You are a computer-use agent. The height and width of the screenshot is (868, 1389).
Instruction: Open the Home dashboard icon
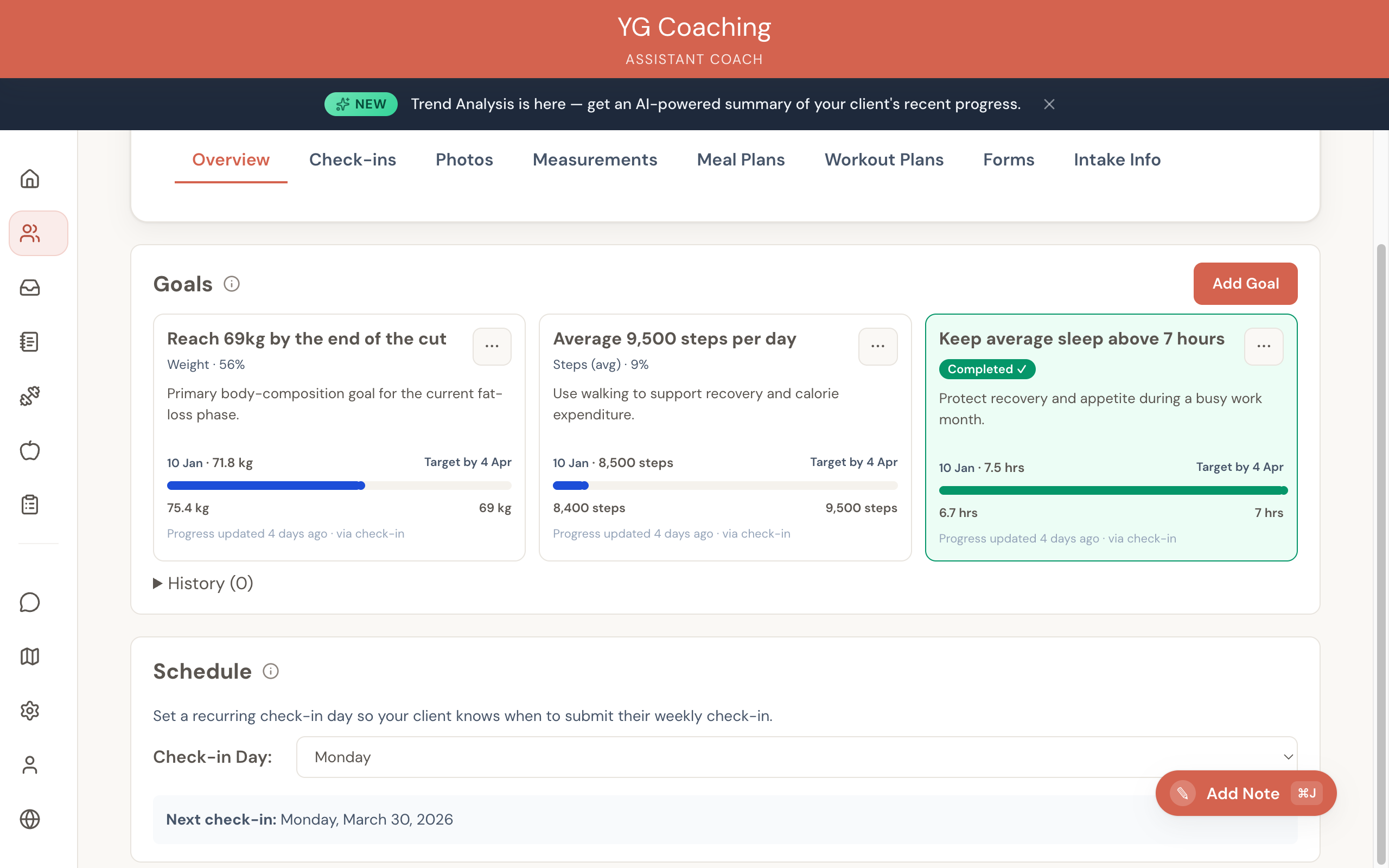click(29, 178)
